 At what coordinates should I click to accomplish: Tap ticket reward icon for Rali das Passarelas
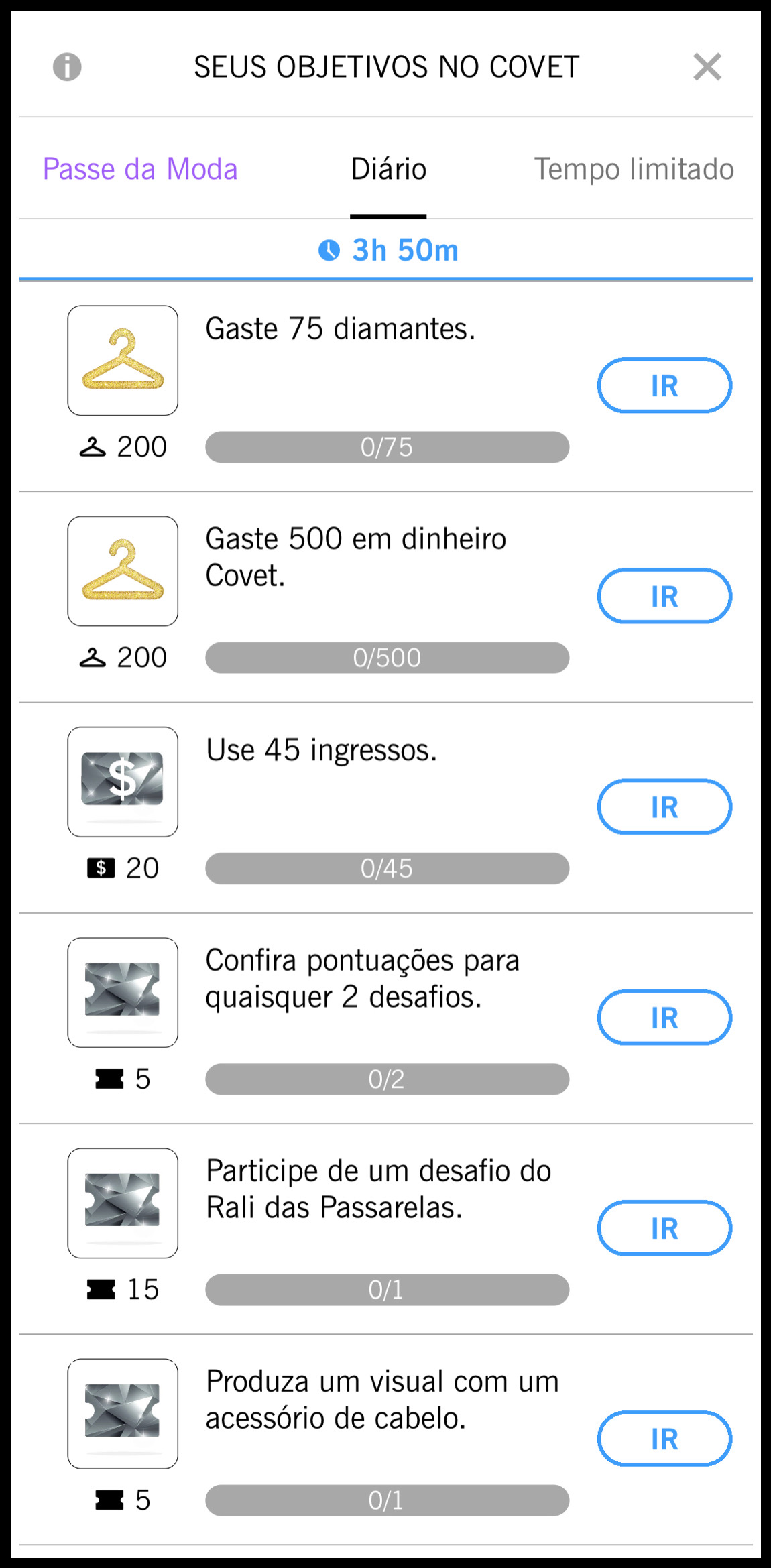[123, 1203]
